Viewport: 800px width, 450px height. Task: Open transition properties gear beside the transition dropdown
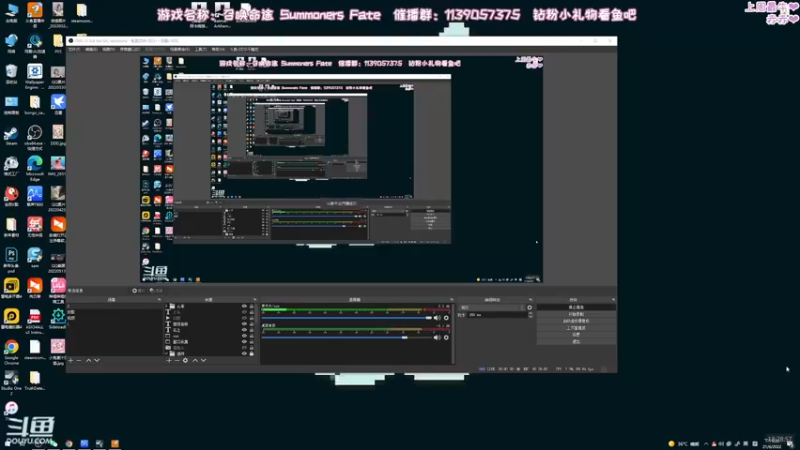[x=530, y=308]
